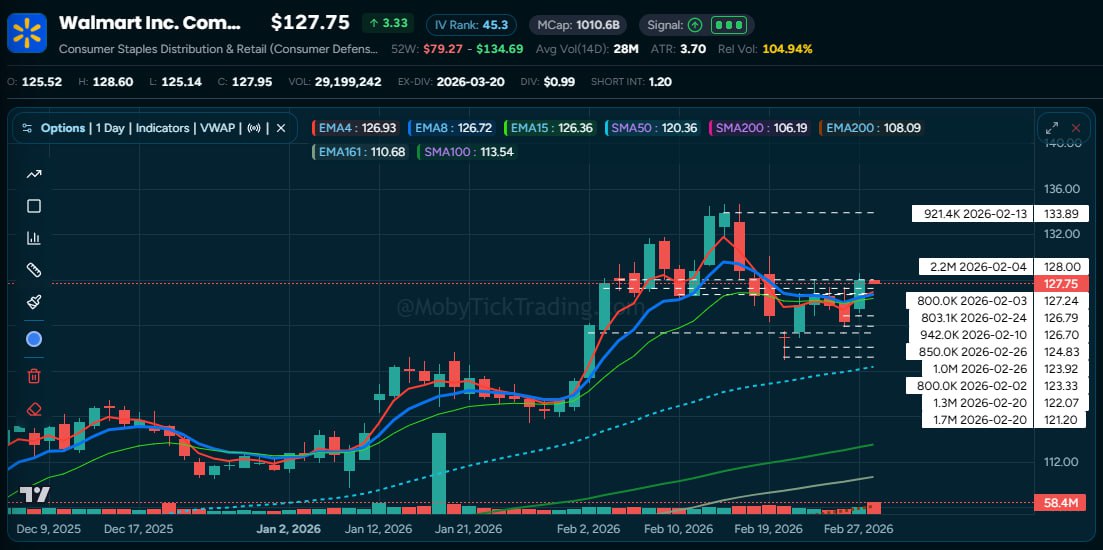This screenshot has width=1103, height=550.
Task: Click the IV Rank 45.3 badge
Action: point(471,25)
